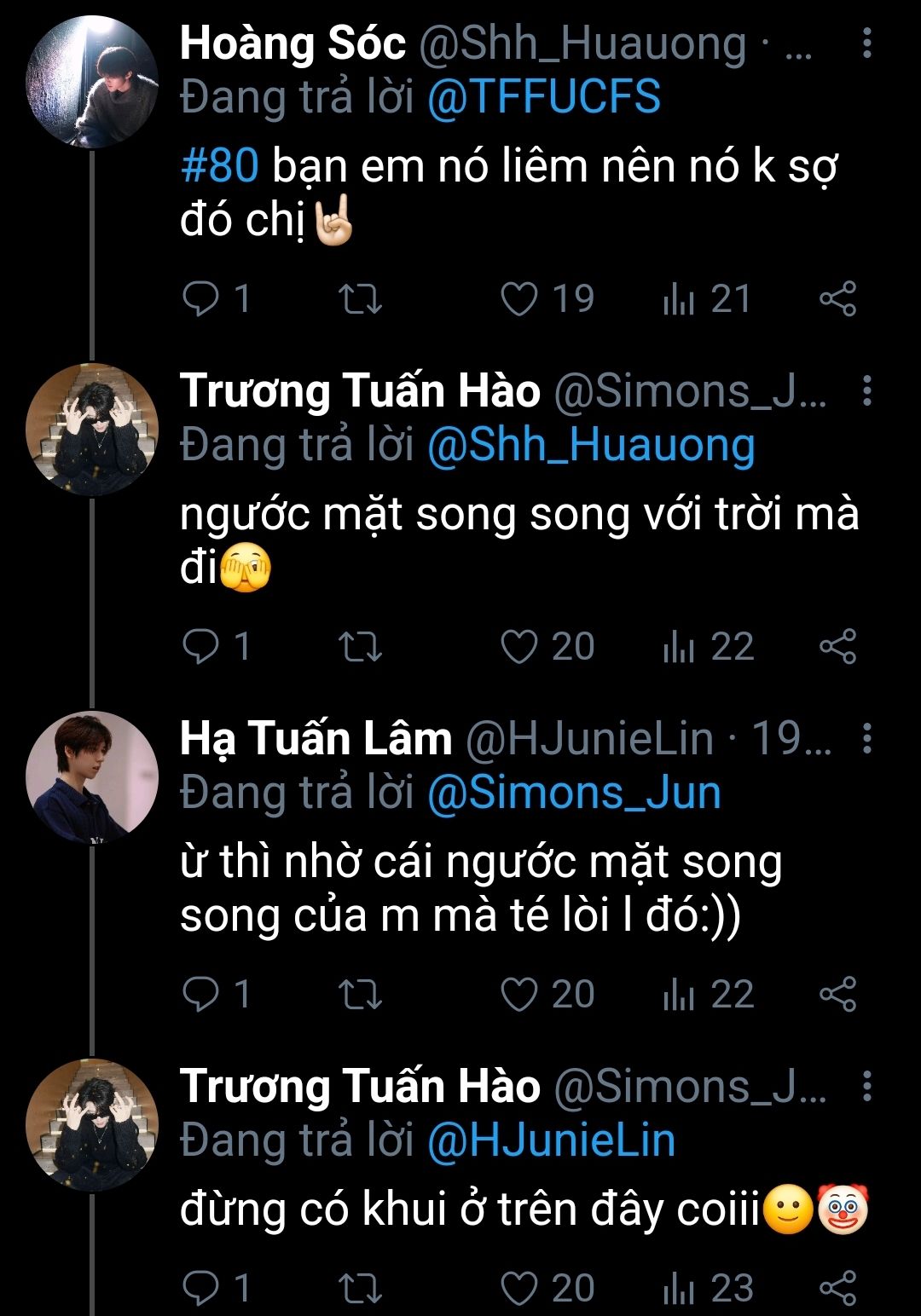This screenshot has height=1316, width=921.
Task: Open the @Simons_Jun mention link
Action: tap(574, 792)
